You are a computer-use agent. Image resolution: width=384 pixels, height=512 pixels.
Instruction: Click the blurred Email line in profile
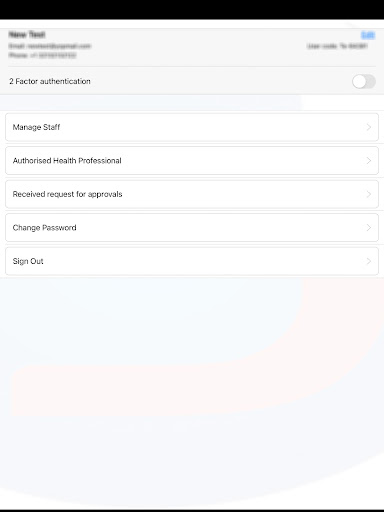point(50,46)
